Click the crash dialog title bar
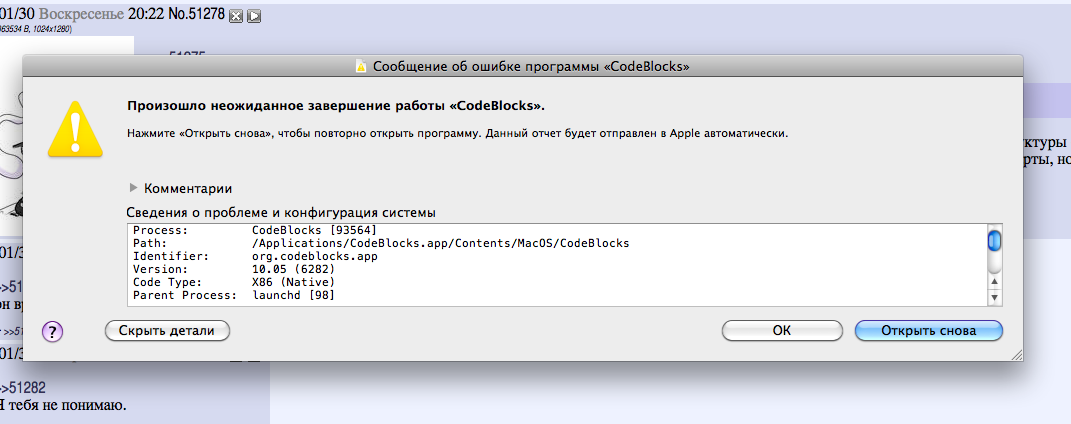1071x424 pixels. tap(523, 66)
